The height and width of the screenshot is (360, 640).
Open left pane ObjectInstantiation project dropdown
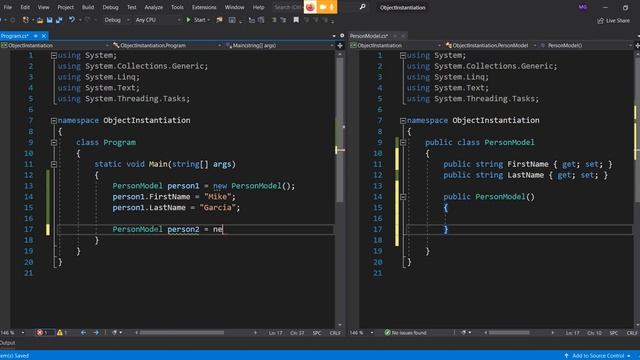point(55,45)
